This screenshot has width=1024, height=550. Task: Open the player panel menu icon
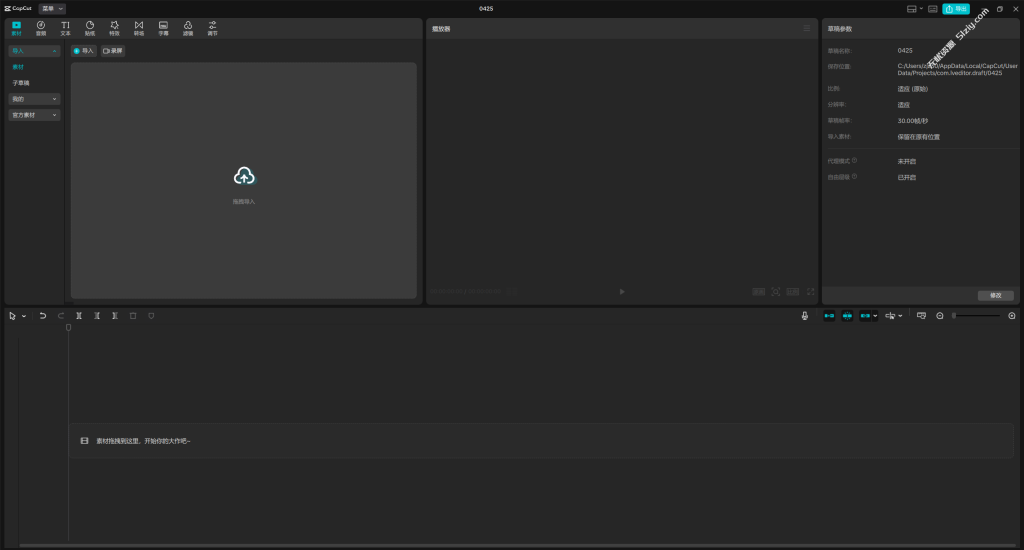(807, 29)
